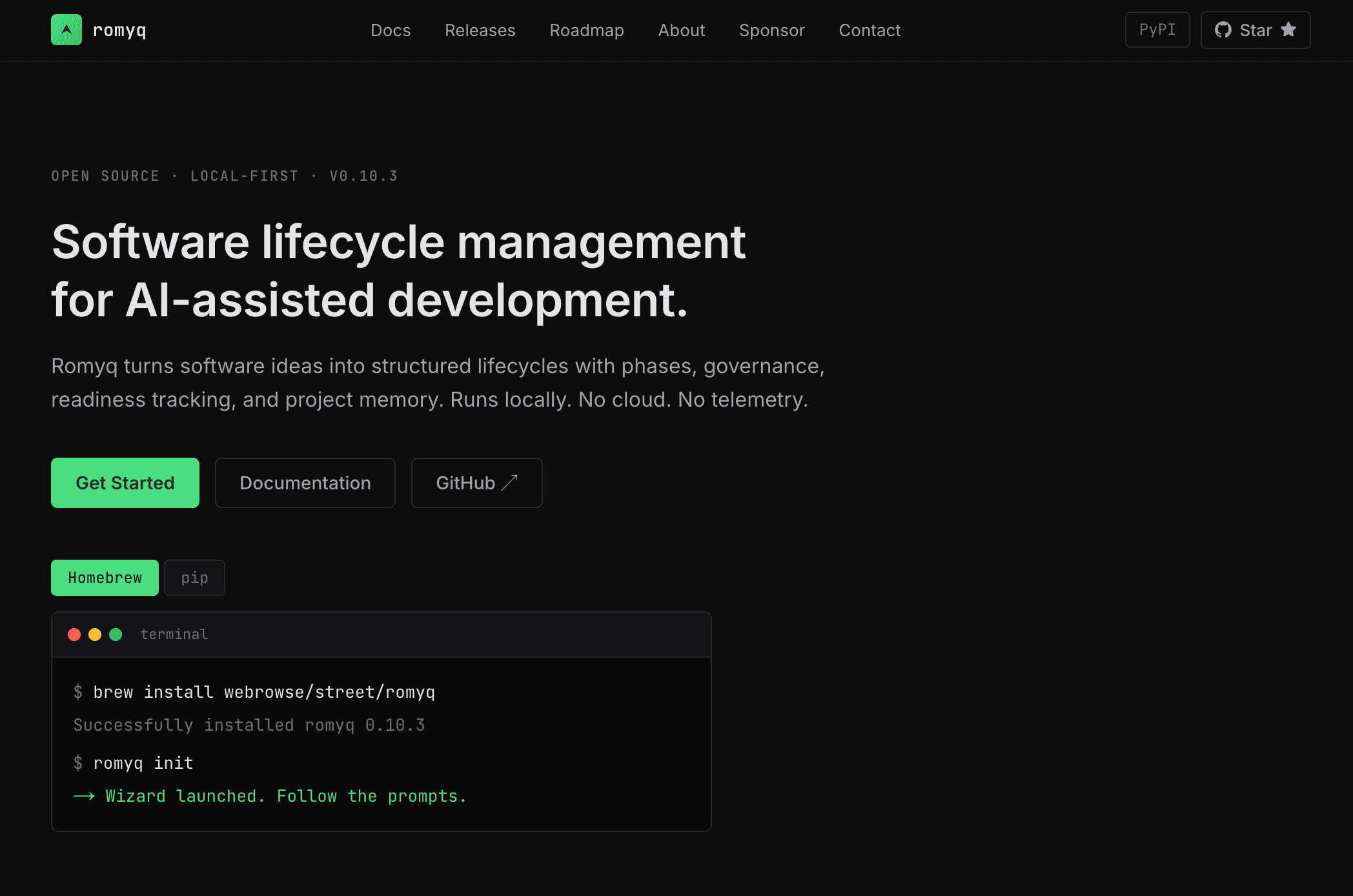The image size is (1353, 896).
Task: Click the romyq brand name link
Action: click(119, 30)
